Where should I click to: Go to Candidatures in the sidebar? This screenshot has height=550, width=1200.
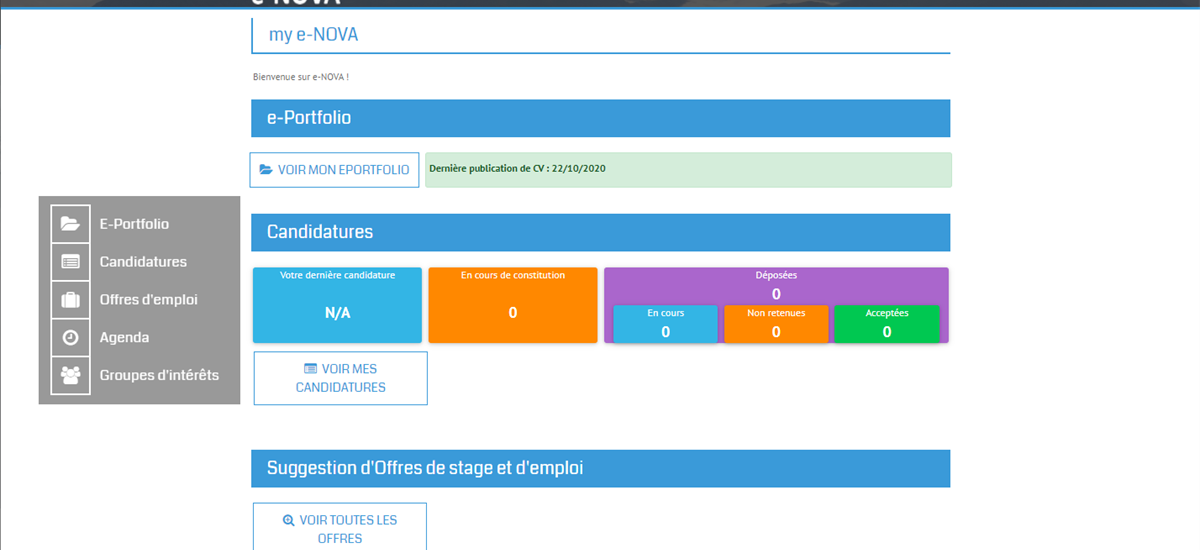point(143,262)
